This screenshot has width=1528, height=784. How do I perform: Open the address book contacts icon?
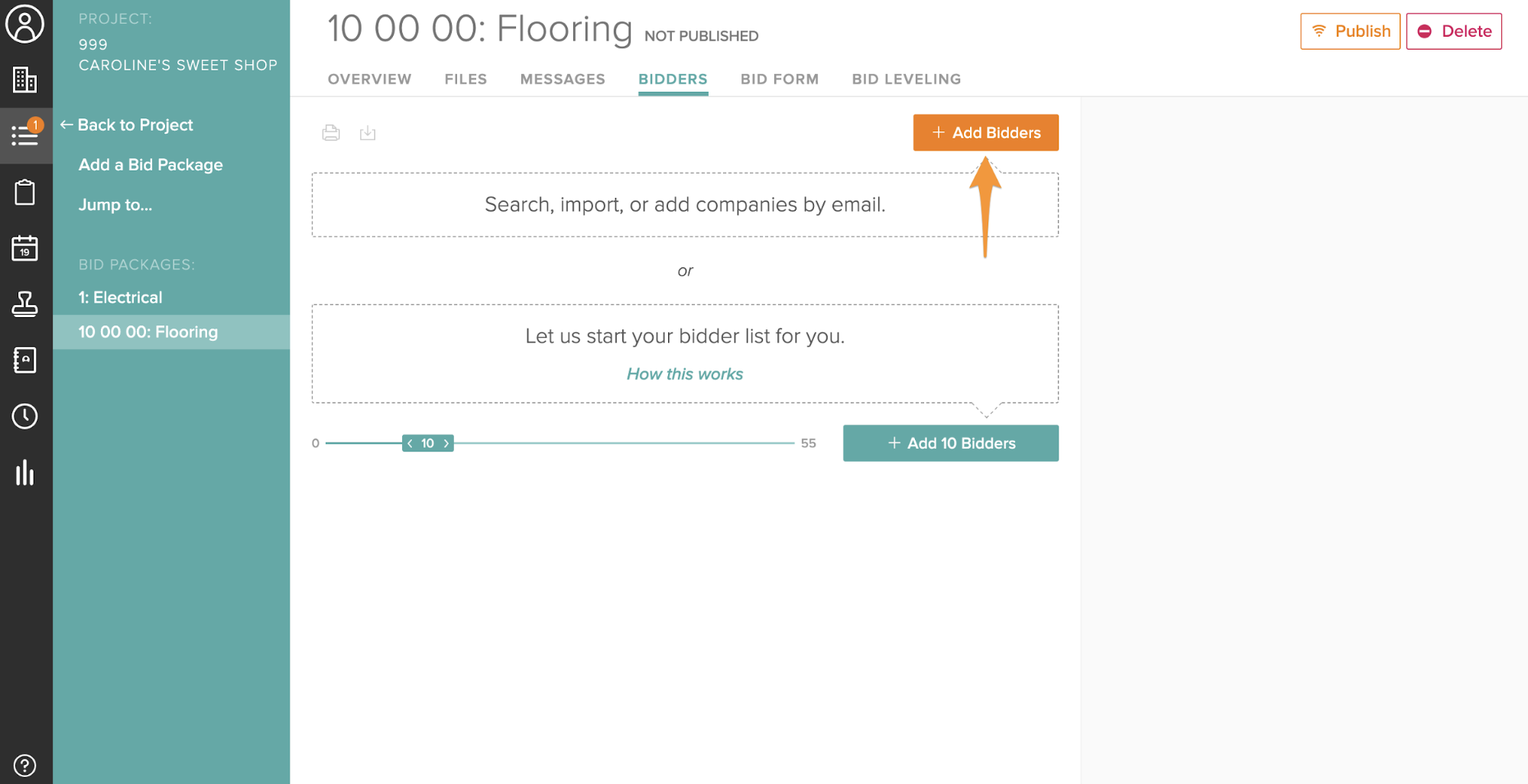(x=25, y=360)
